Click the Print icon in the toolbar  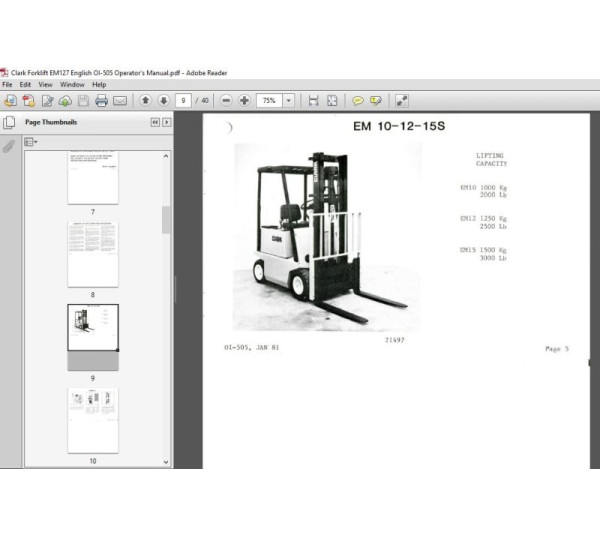(x=101, y=101)
